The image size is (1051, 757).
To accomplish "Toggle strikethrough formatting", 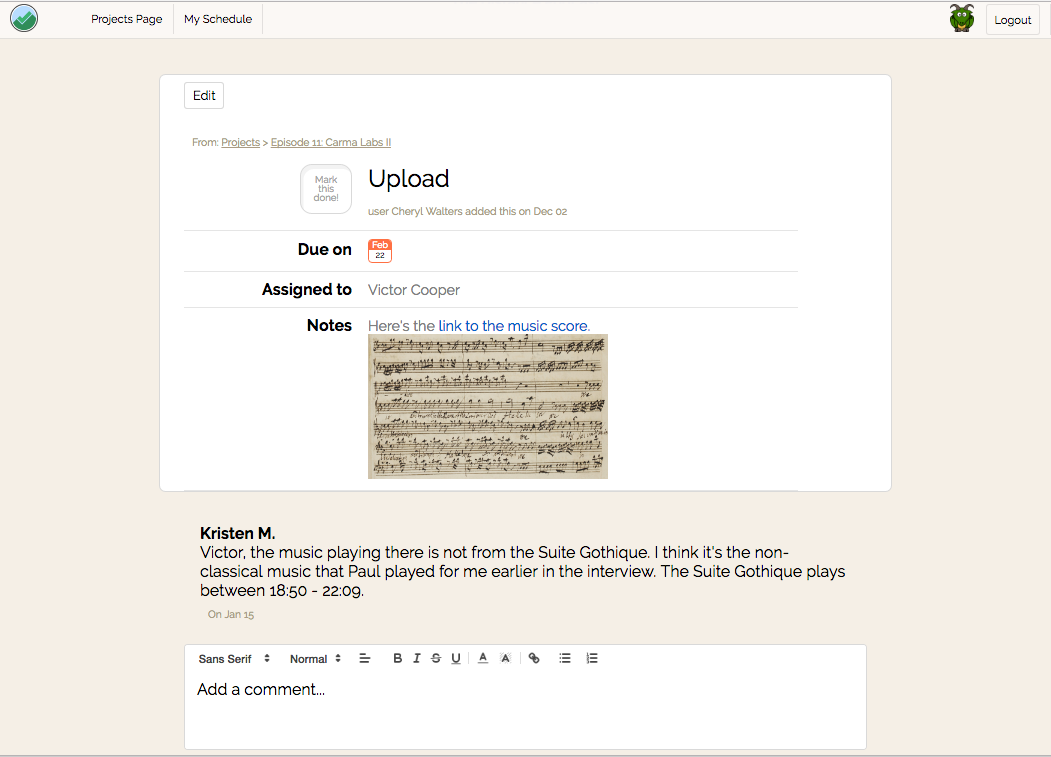I will click(x=436, y=658).
